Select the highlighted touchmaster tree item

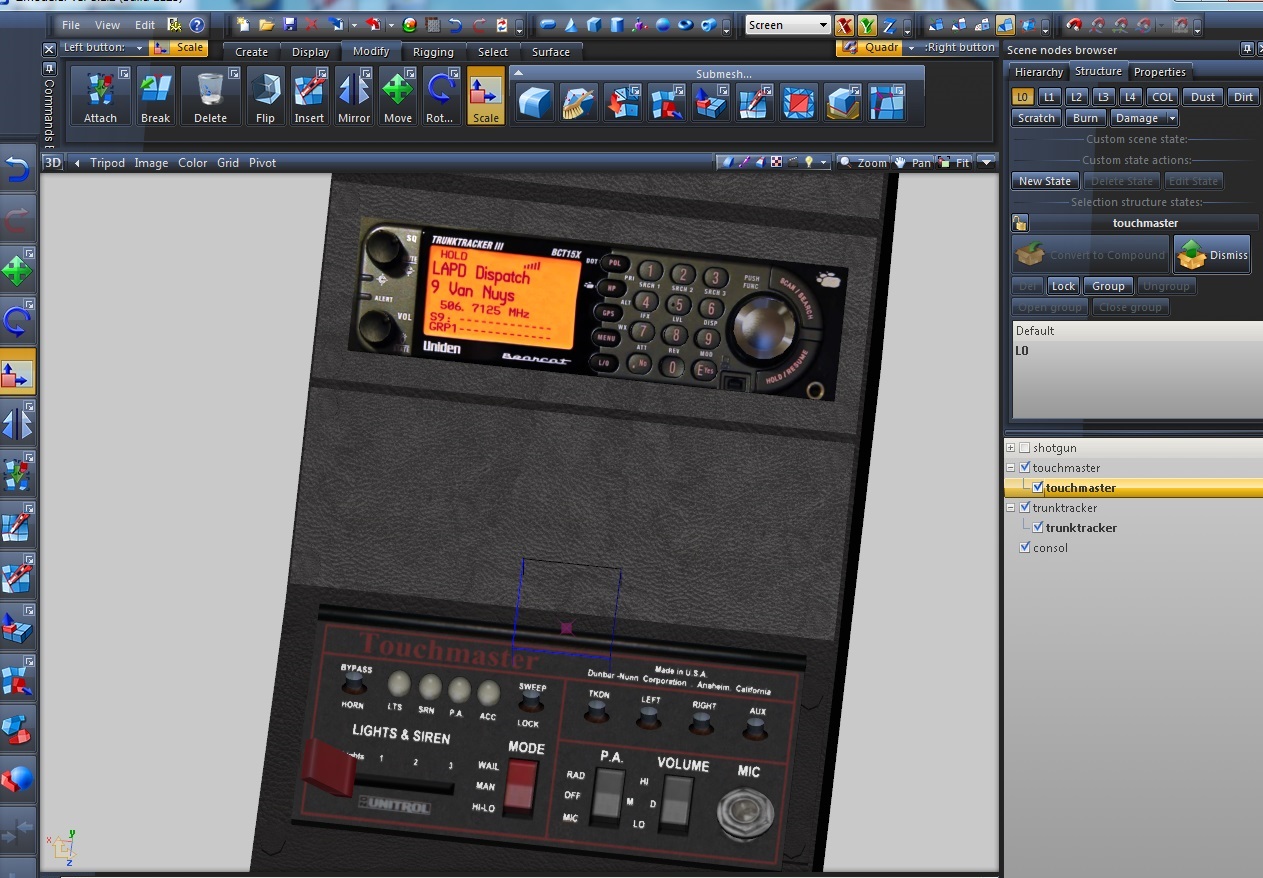[x=1080, y=488]
